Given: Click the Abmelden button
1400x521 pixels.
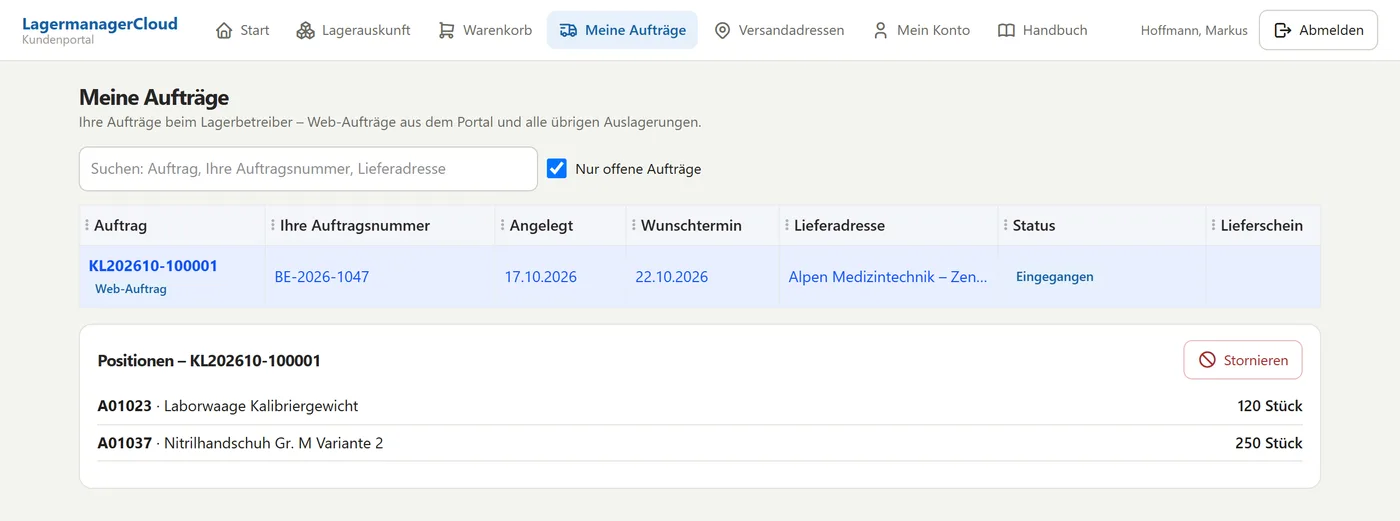Looking at the screenshot, I should click(x=1318, y=30).
